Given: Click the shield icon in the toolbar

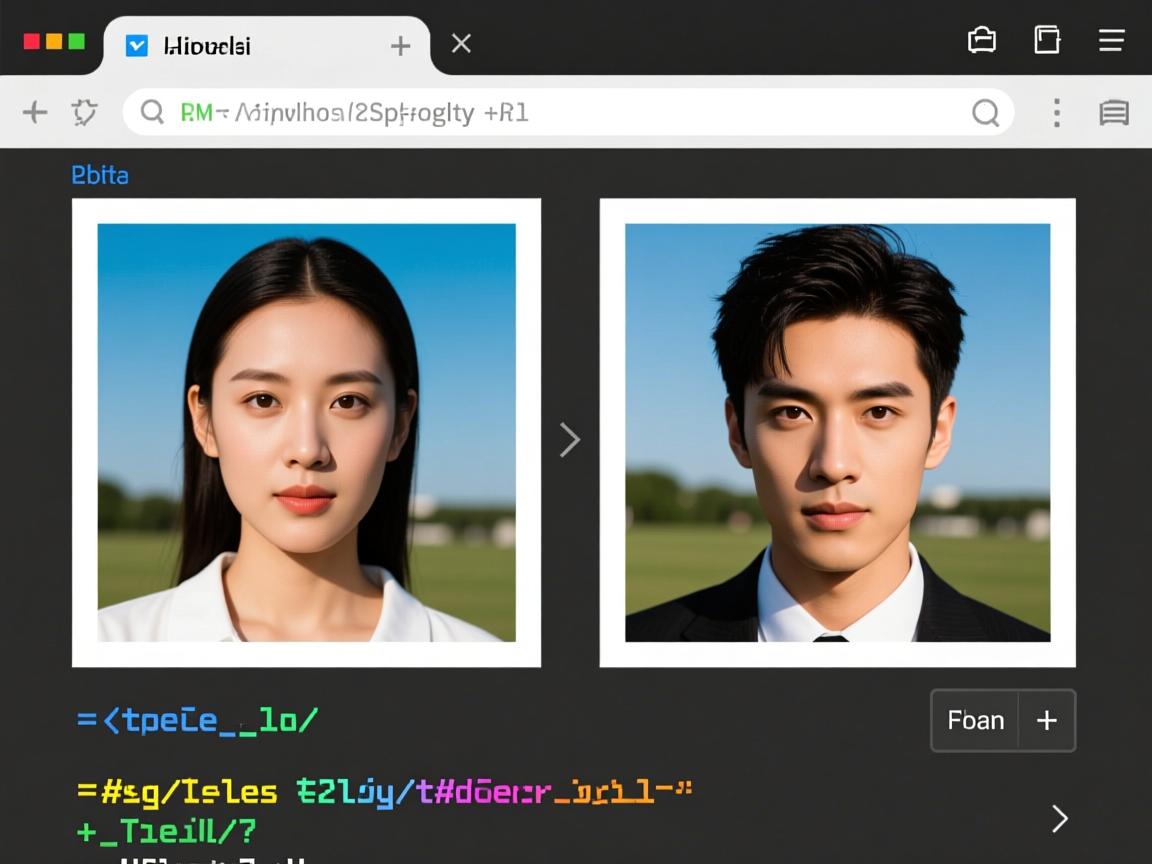Looking at the screenshot, I should tap(85, 112).
